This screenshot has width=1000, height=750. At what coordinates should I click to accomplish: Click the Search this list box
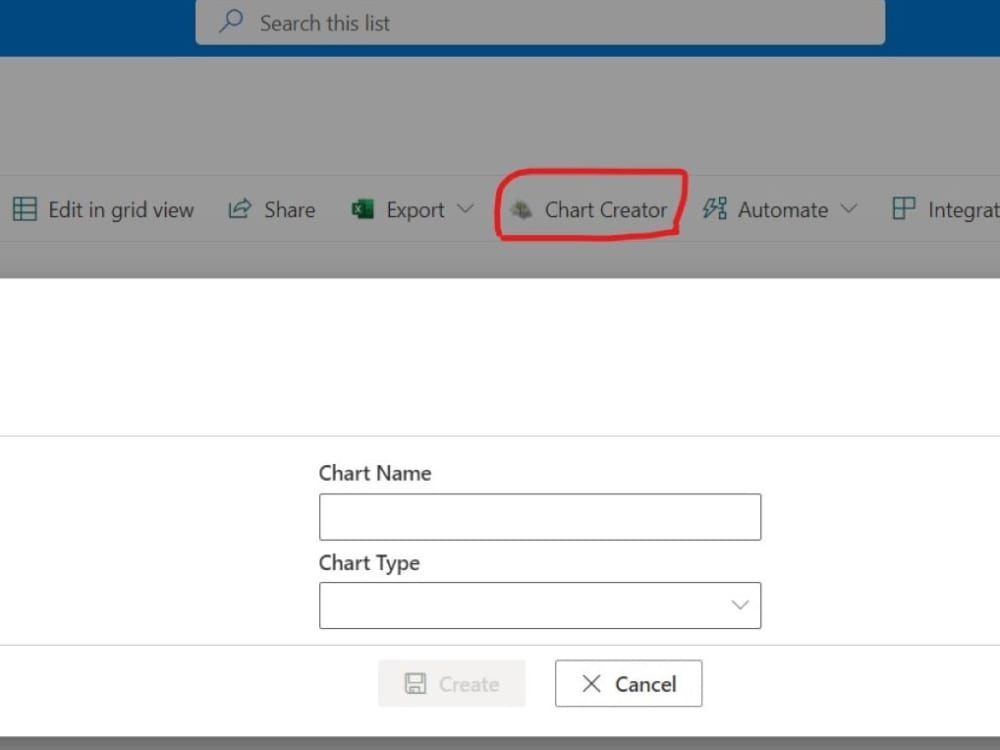(540, 22)
